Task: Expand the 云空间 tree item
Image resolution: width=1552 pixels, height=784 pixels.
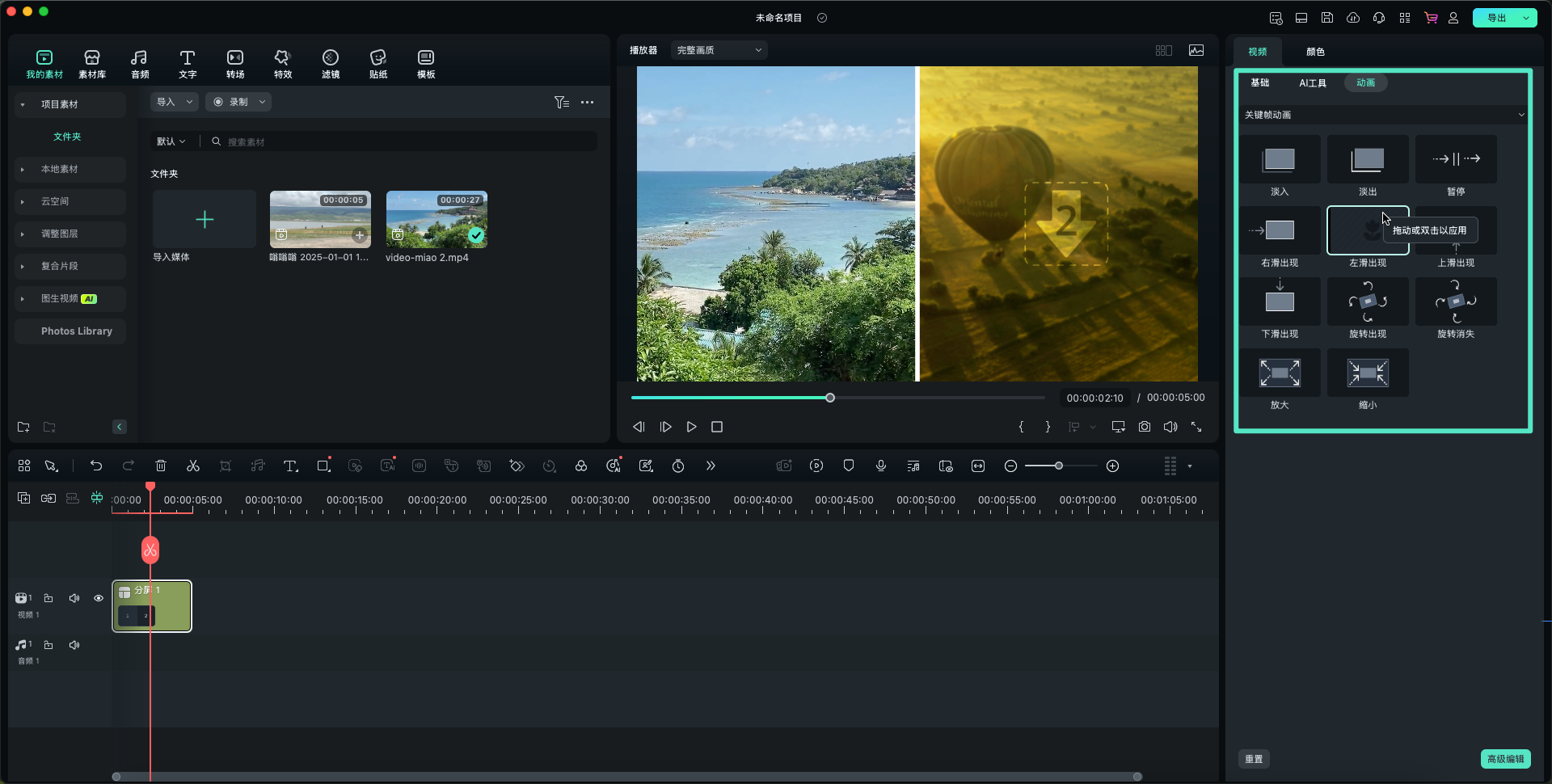Action: pyautogui.click(x=23, y=201)
